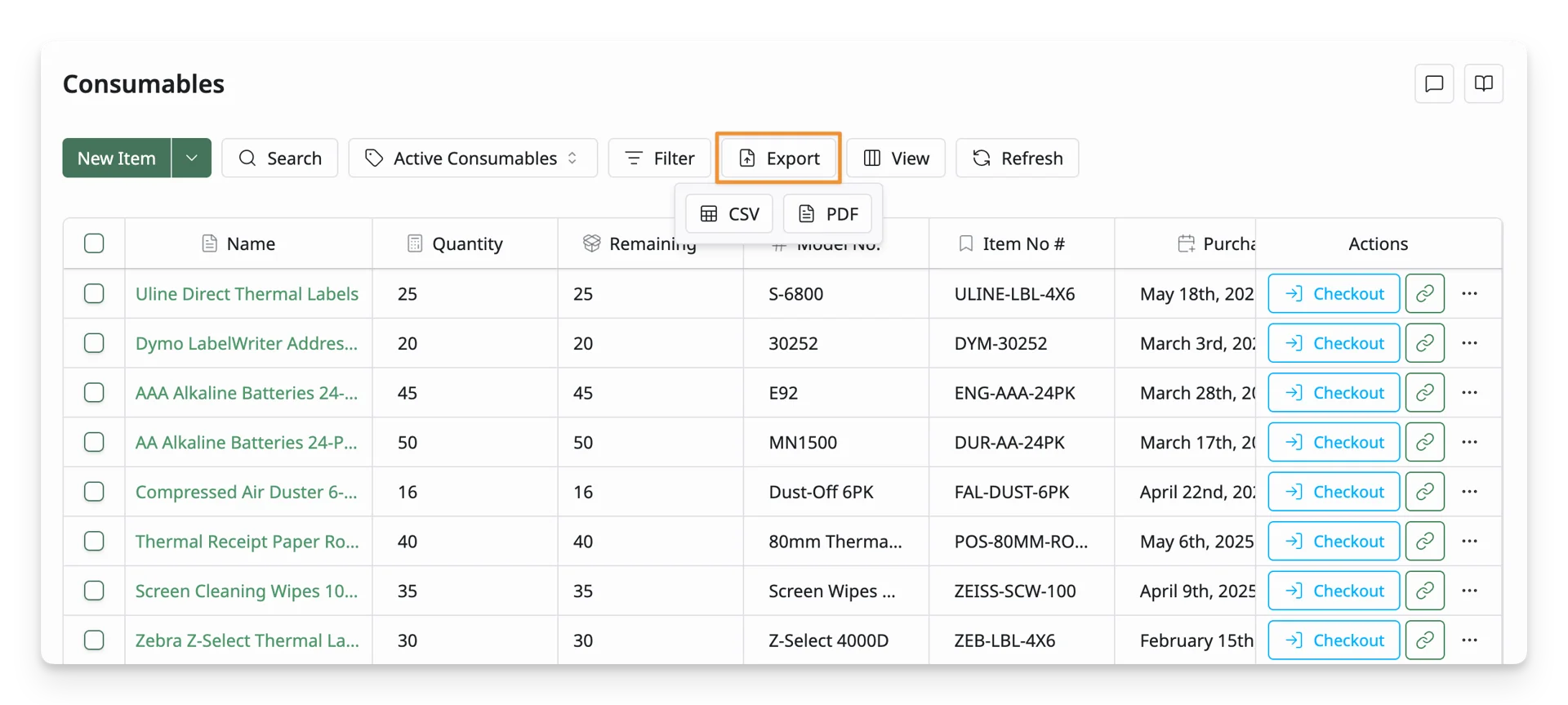Check the Screen Cleaning Wipes row checkbox
1568x705 pixels.
94,591
